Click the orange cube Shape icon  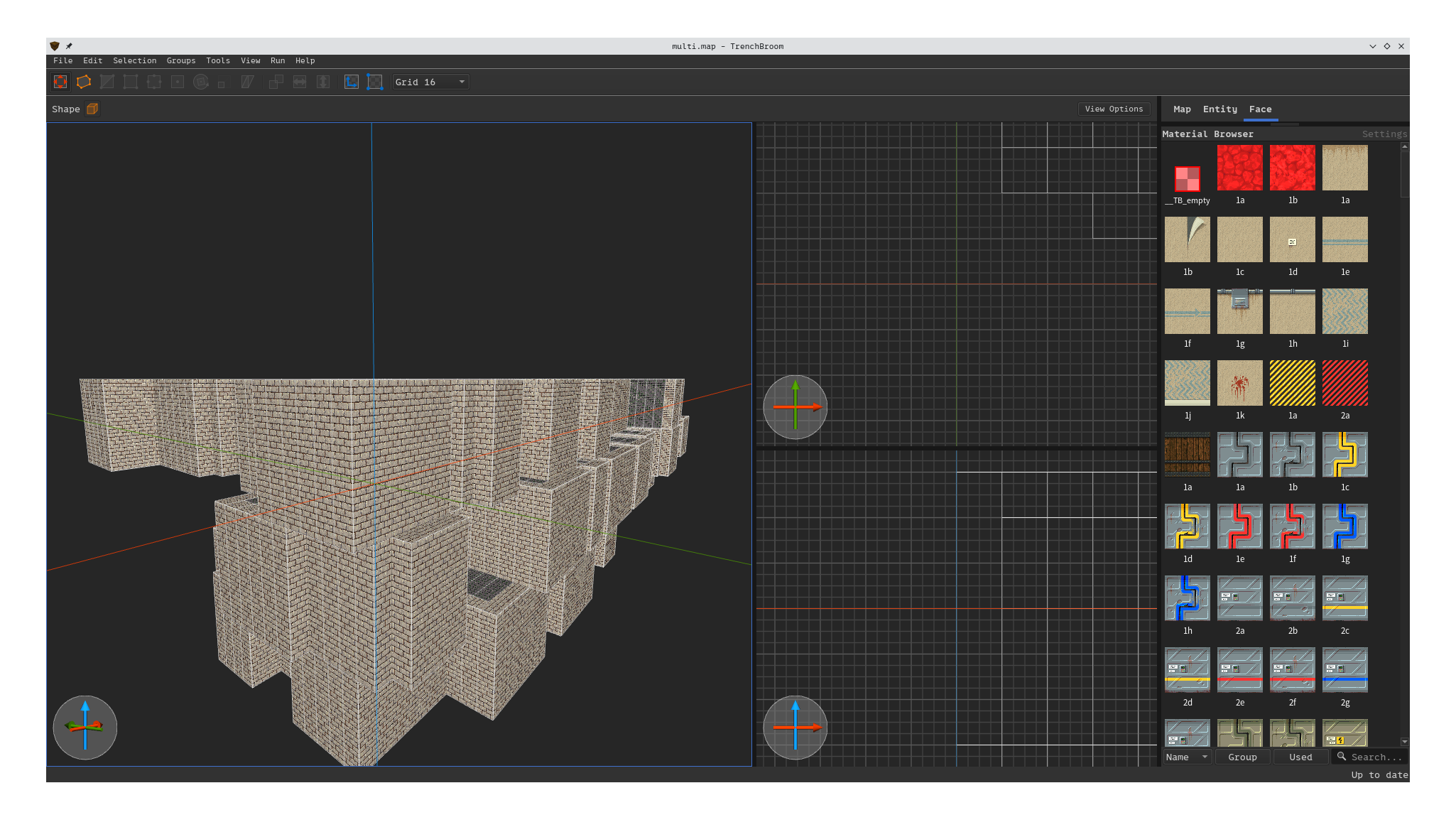pyautogui.click(x=92, y=109)
